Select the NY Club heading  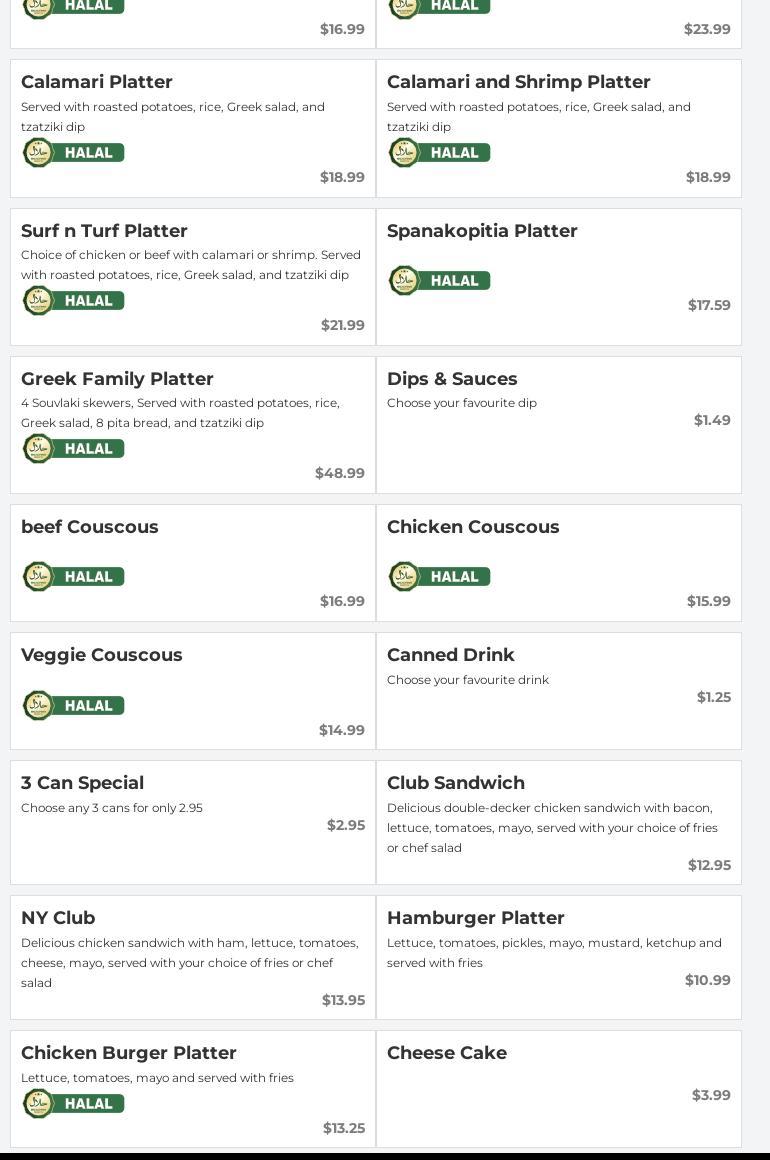(x=58, y=918)
